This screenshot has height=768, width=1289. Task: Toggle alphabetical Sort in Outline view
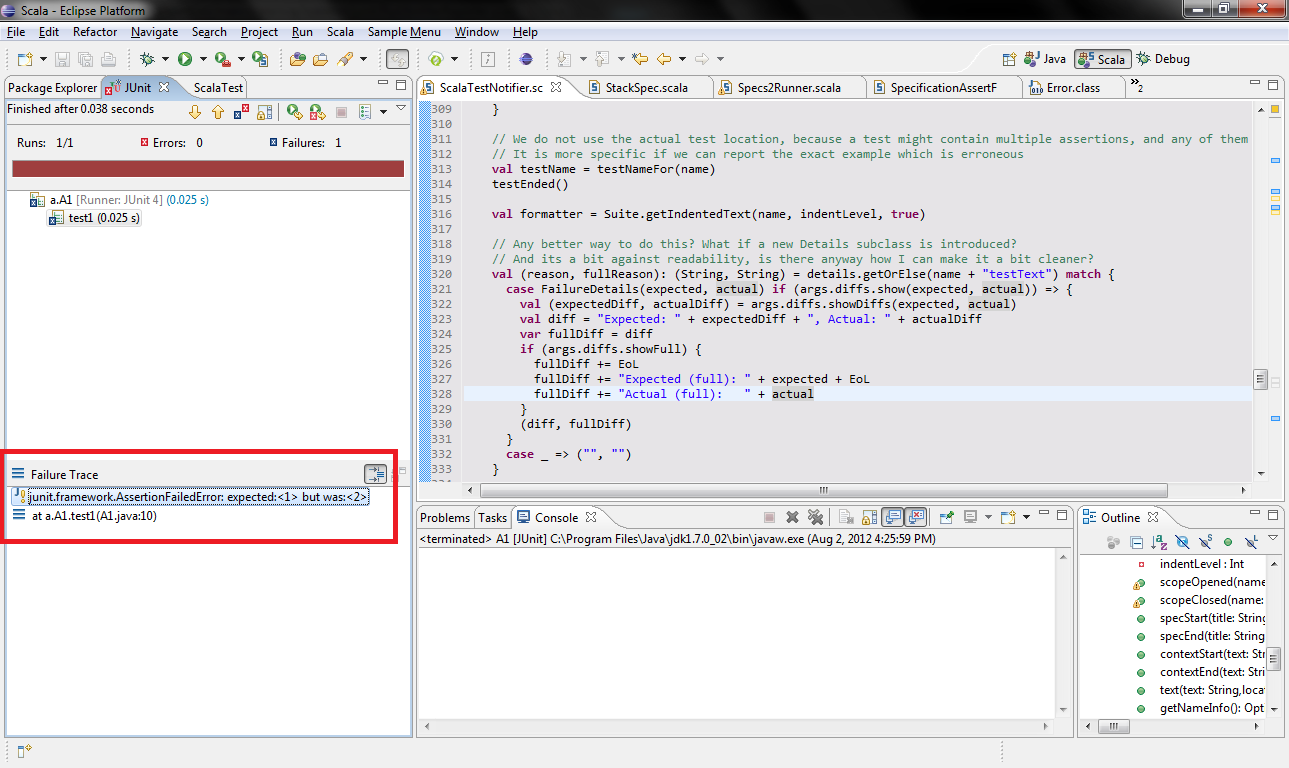pyautogui.click(x=1159, y=542)
